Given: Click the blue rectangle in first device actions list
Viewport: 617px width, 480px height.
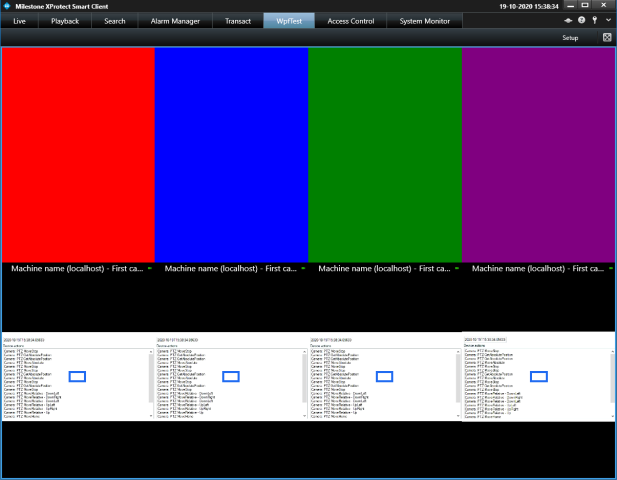Looking at the screenshot, I should (x=77, y=376).
